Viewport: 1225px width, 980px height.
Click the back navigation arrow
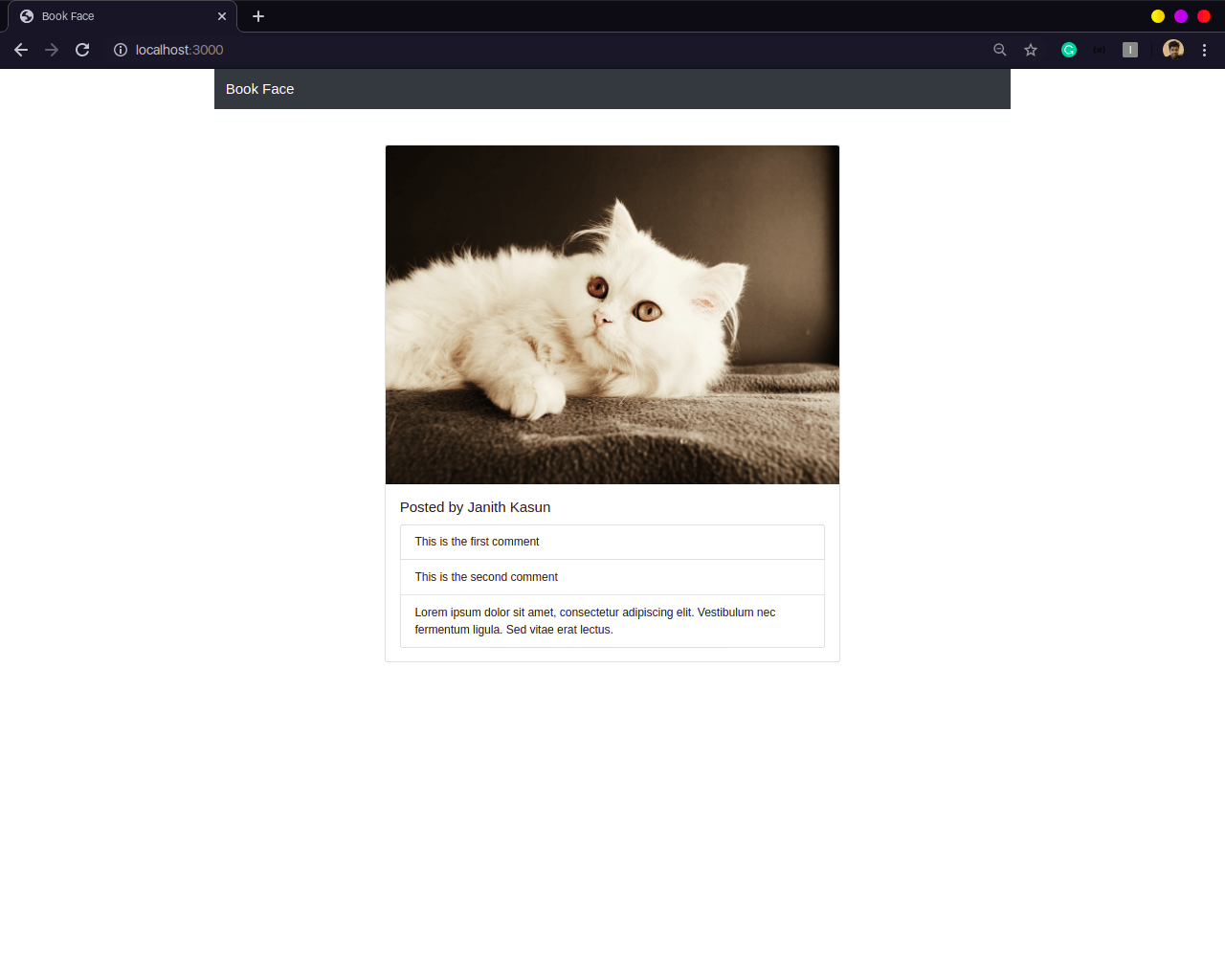tap(21, 50)
